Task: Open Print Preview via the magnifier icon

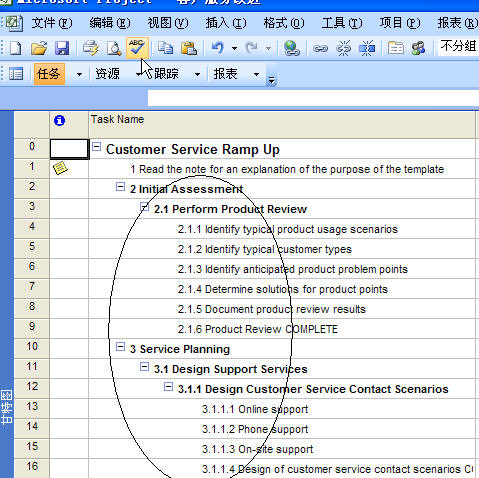Action: tap(114, 48)
